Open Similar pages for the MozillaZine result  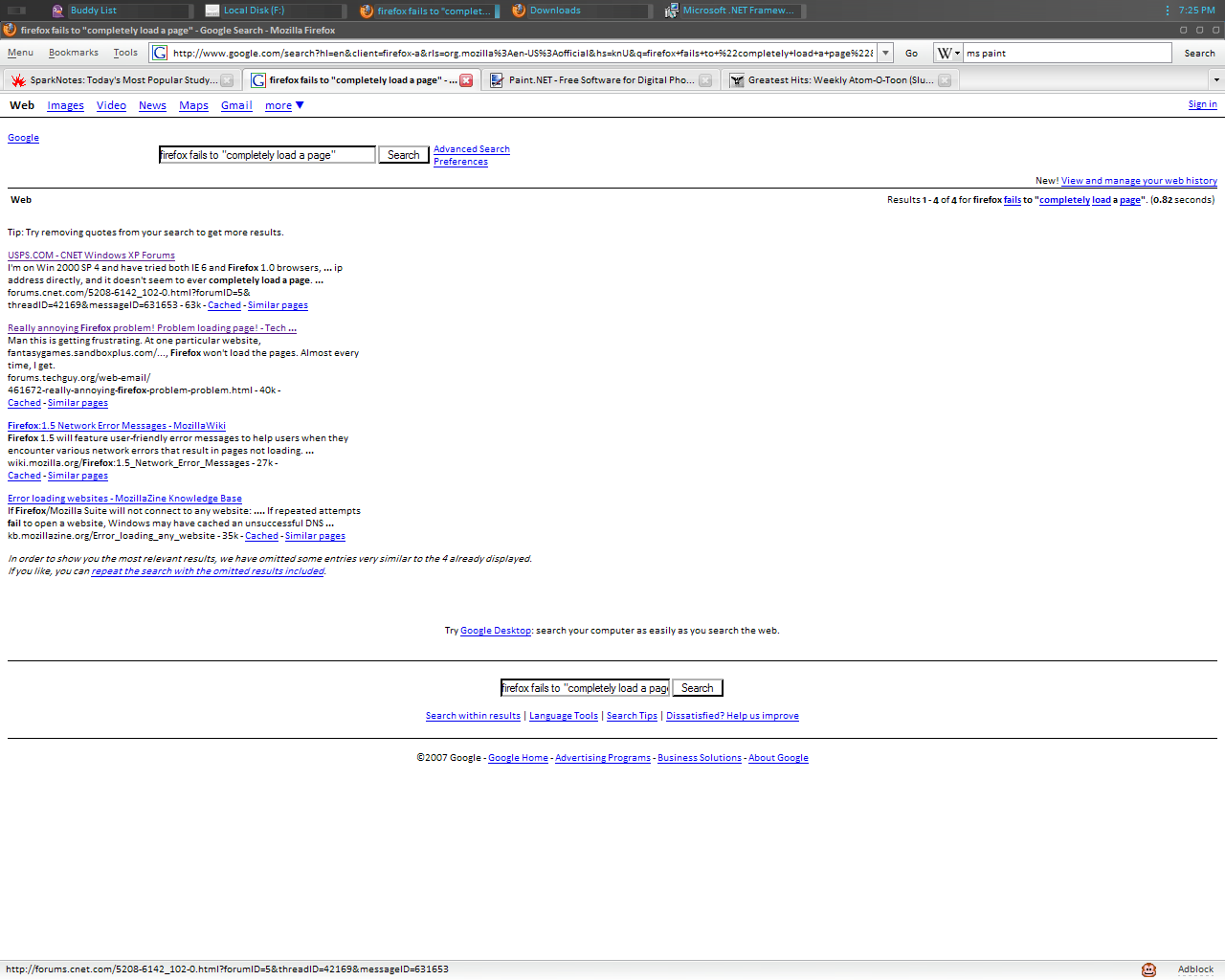(315, 536)
